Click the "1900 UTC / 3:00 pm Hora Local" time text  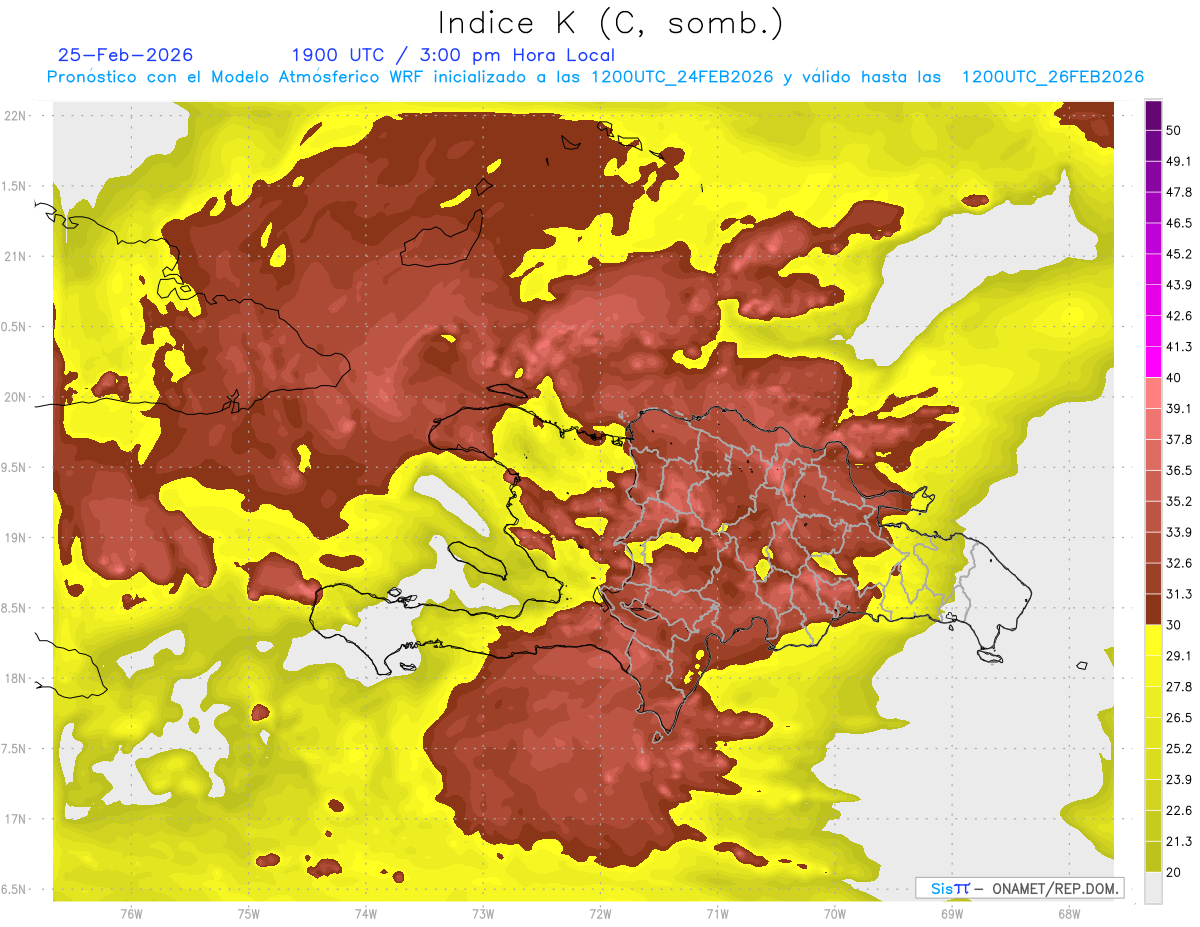[453, 55]
